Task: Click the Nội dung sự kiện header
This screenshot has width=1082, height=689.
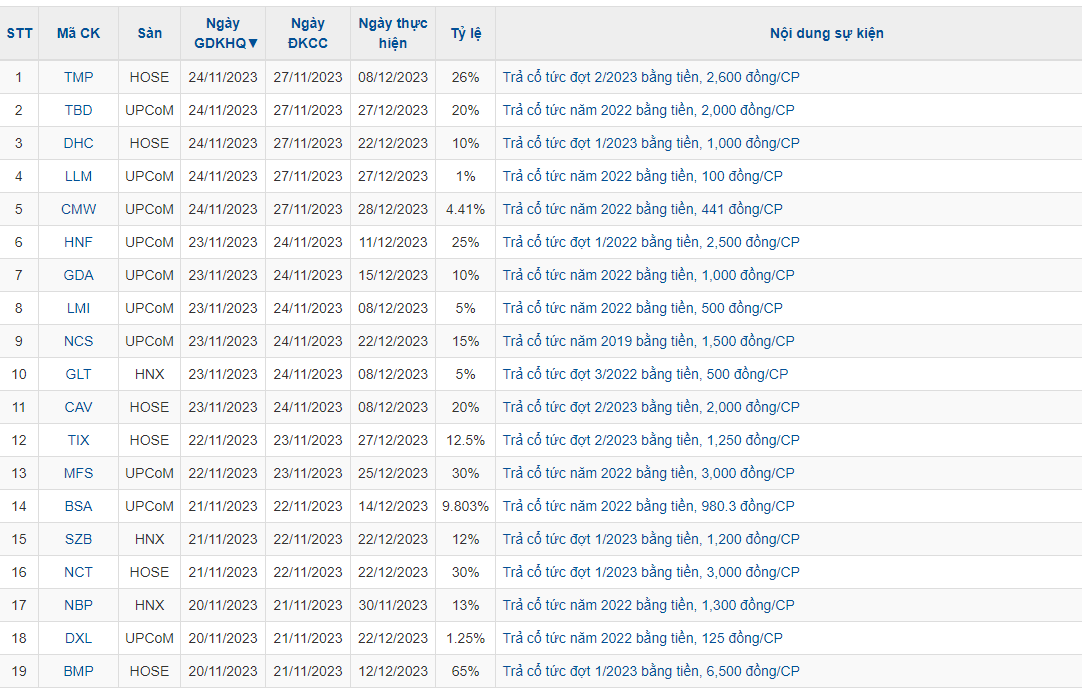Action: coord(826,33)
